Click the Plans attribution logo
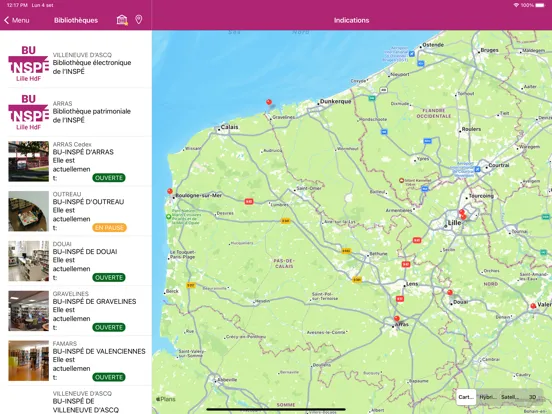 pos(165,399)
